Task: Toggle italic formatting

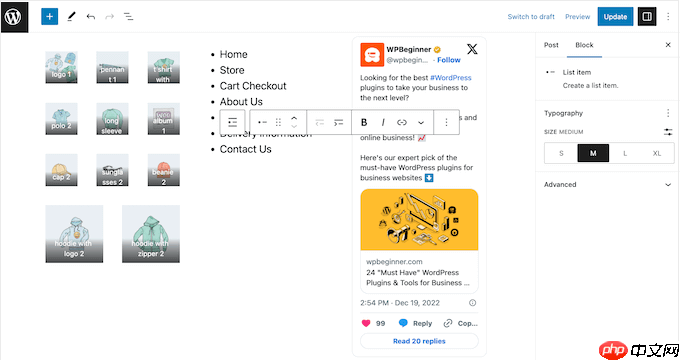Action: 383,122
